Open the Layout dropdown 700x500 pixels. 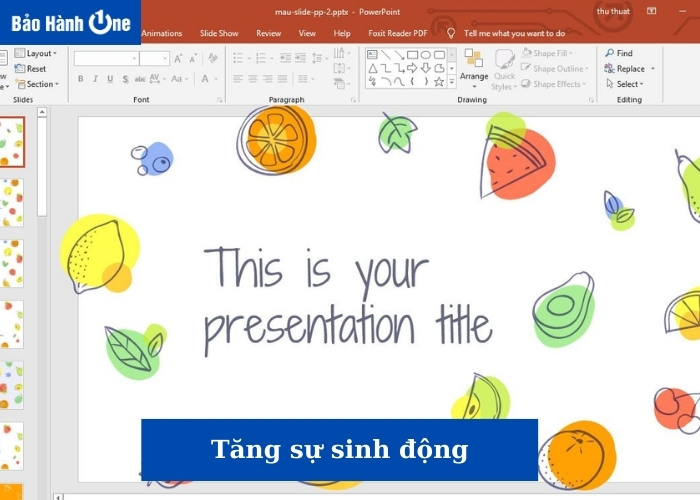pyautogui.click(x=36, y=53)
